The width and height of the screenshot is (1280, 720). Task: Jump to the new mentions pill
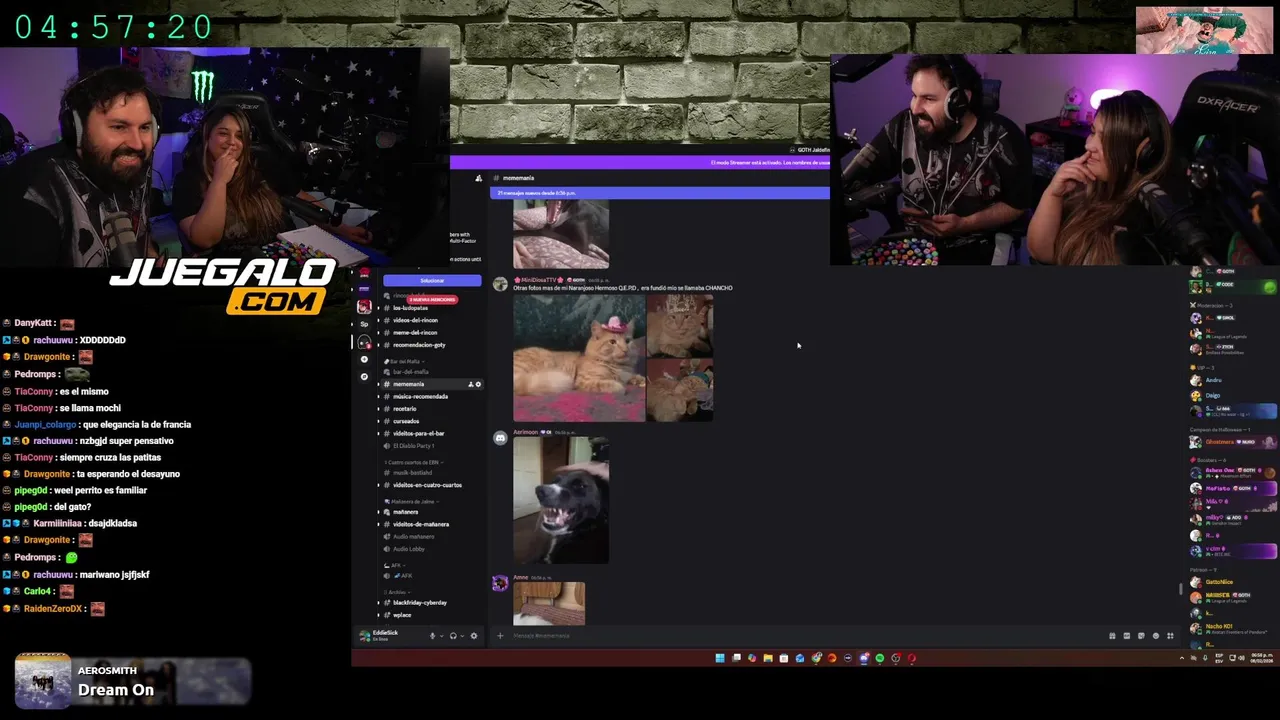[x=432, y=300]
